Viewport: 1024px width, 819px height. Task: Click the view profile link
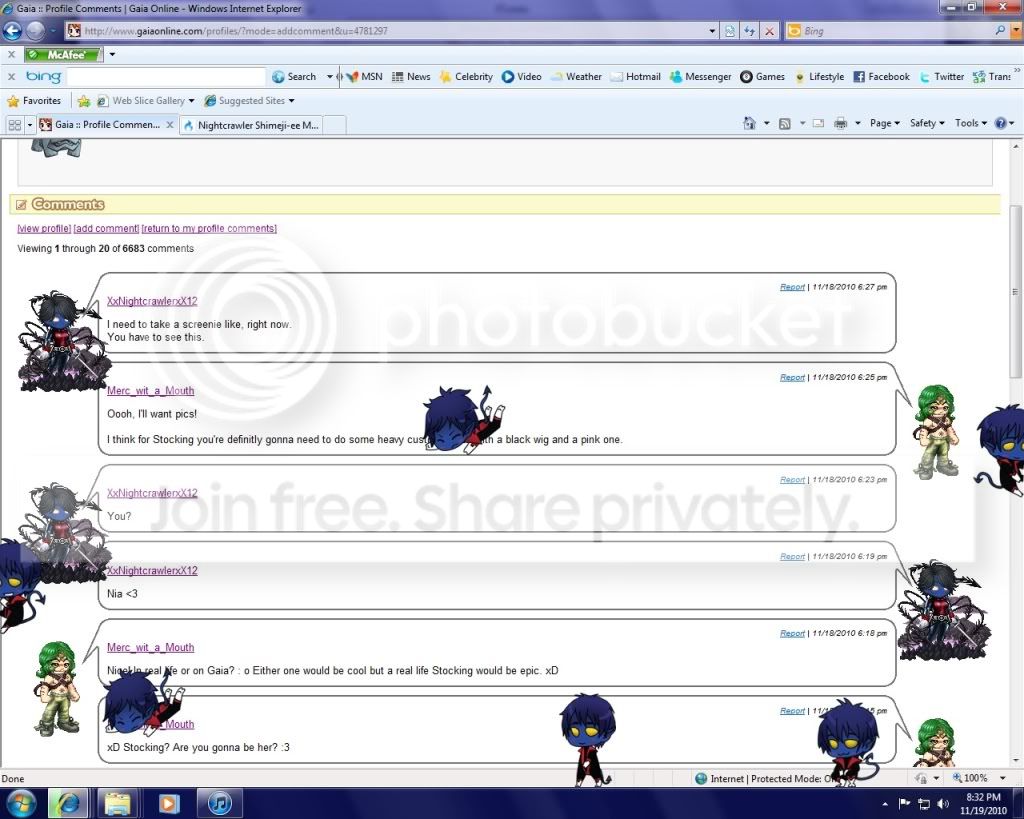[44, 229]
